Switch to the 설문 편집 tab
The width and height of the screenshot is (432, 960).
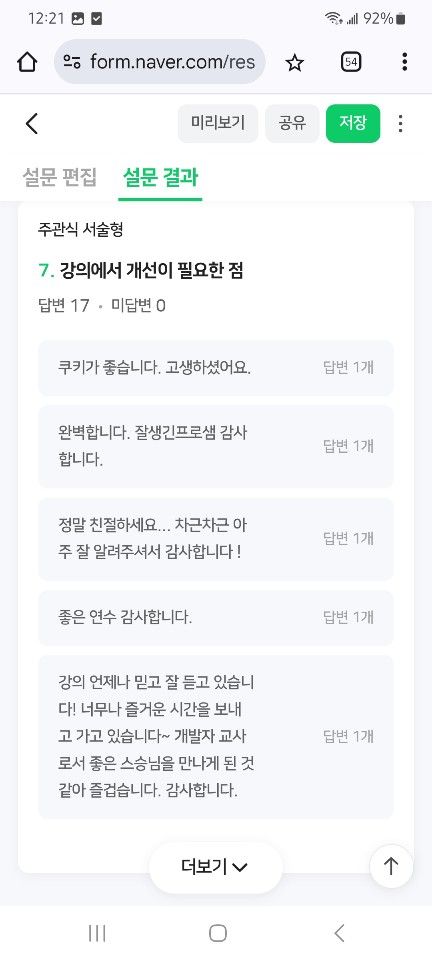[x=59, y=177]
